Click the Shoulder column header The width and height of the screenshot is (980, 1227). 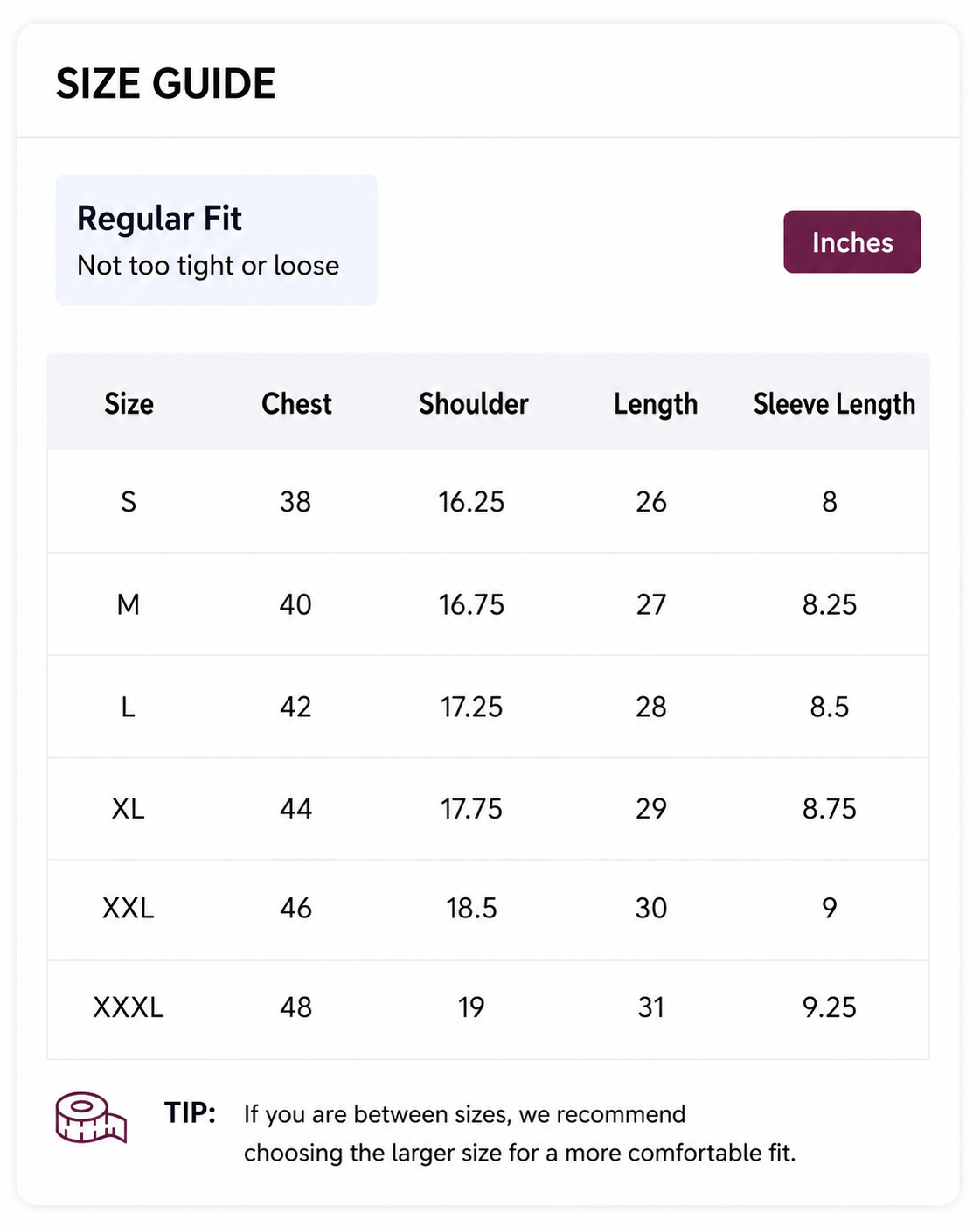[x=473, y=403]
